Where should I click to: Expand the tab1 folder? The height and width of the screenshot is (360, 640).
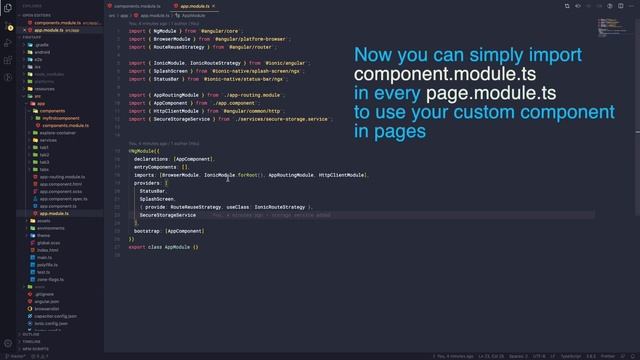coord(44,148)
